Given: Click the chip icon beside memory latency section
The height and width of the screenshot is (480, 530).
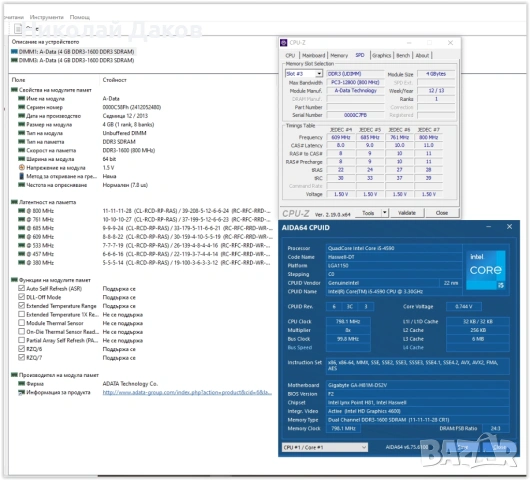Looking at the screenshot, I should [x=14, y=202].
